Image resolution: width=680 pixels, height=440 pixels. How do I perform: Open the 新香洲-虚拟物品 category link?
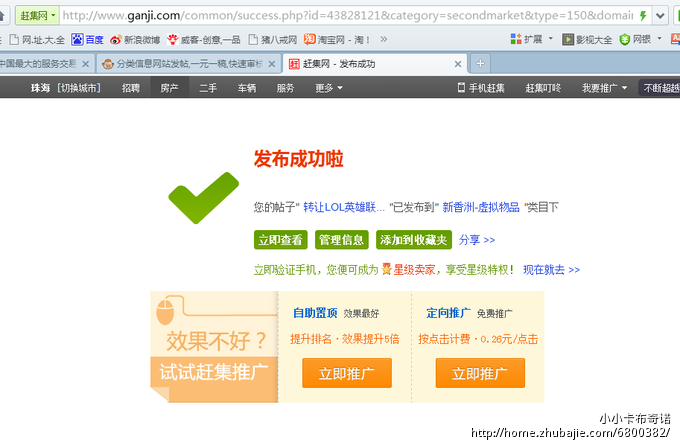481,207
